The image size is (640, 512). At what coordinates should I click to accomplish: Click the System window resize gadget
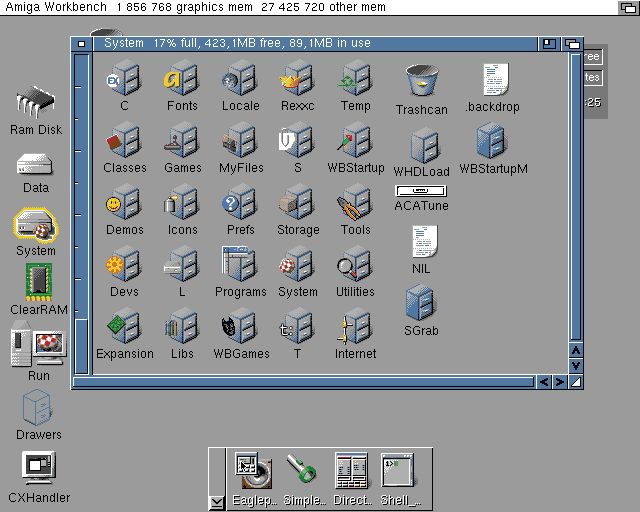[x=576, y=382]
